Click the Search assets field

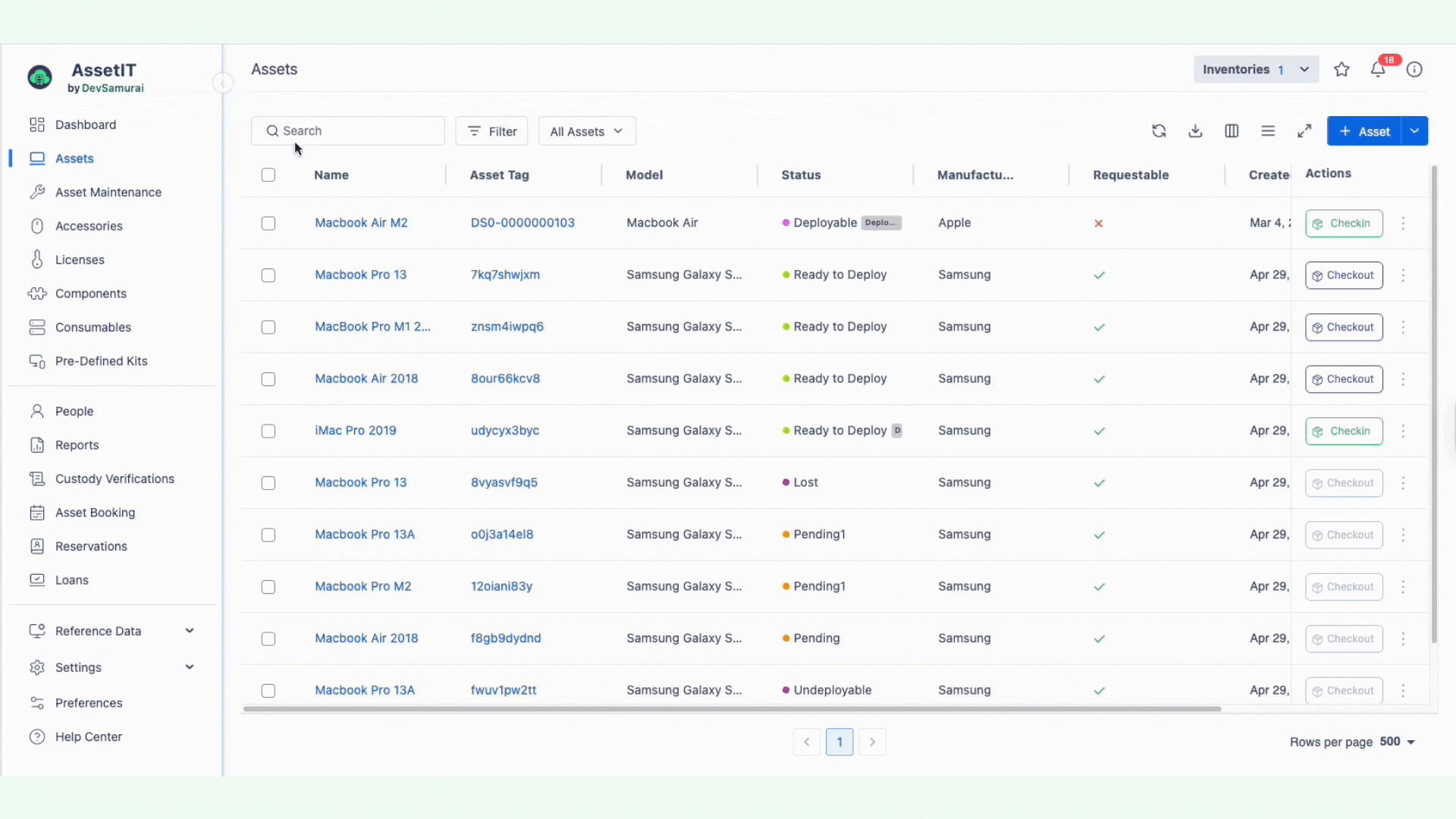pos(349,130)
